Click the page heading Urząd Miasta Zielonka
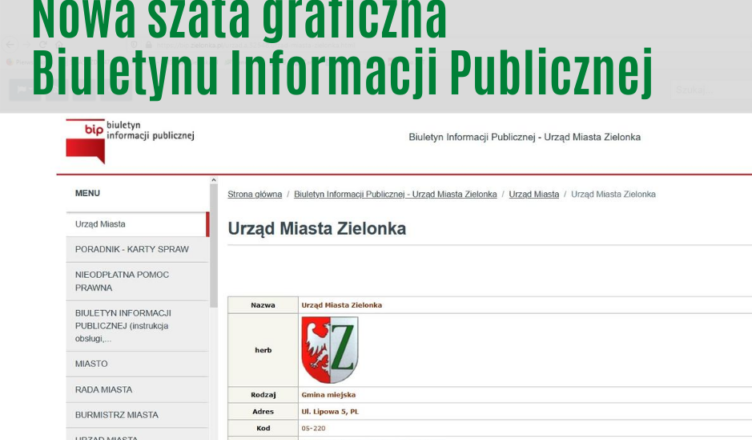This screenshot has height=440, width=752. coord(317,229)
